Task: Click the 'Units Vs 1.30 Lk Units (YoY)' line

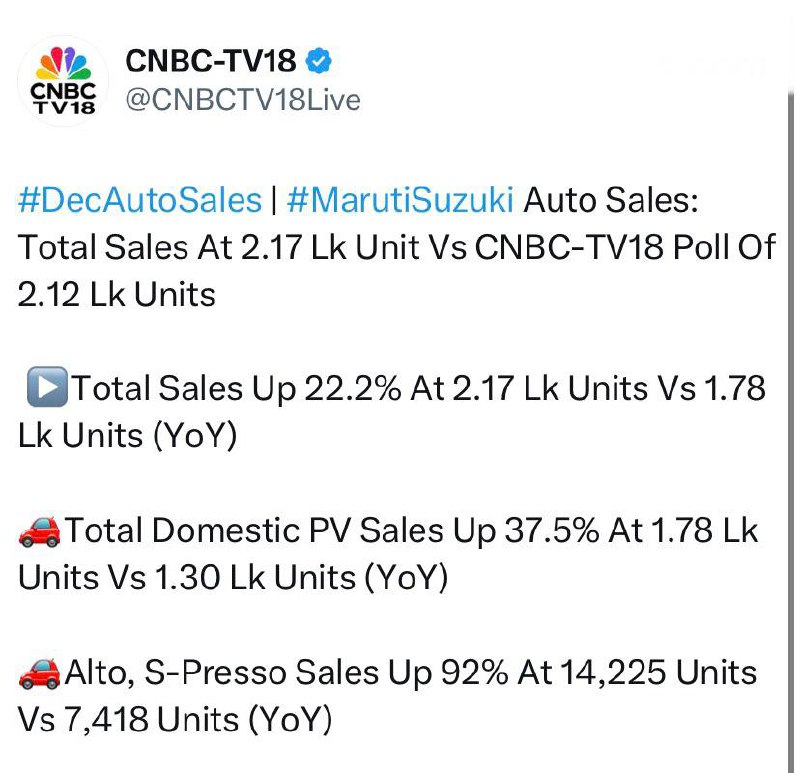Action: [x=233, y=578]
